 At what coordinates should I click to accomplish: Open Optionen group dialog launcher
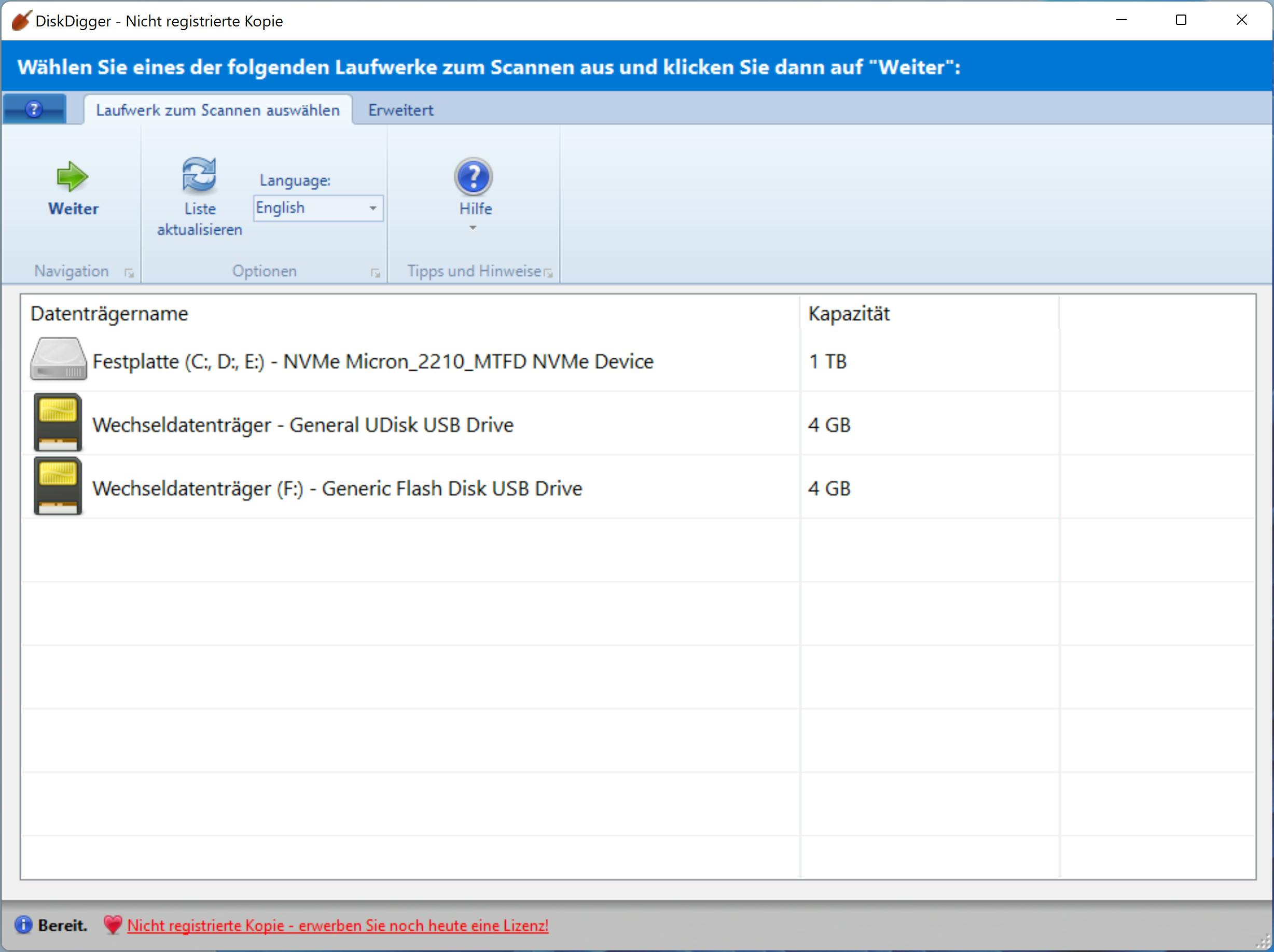tap(376, 273)
